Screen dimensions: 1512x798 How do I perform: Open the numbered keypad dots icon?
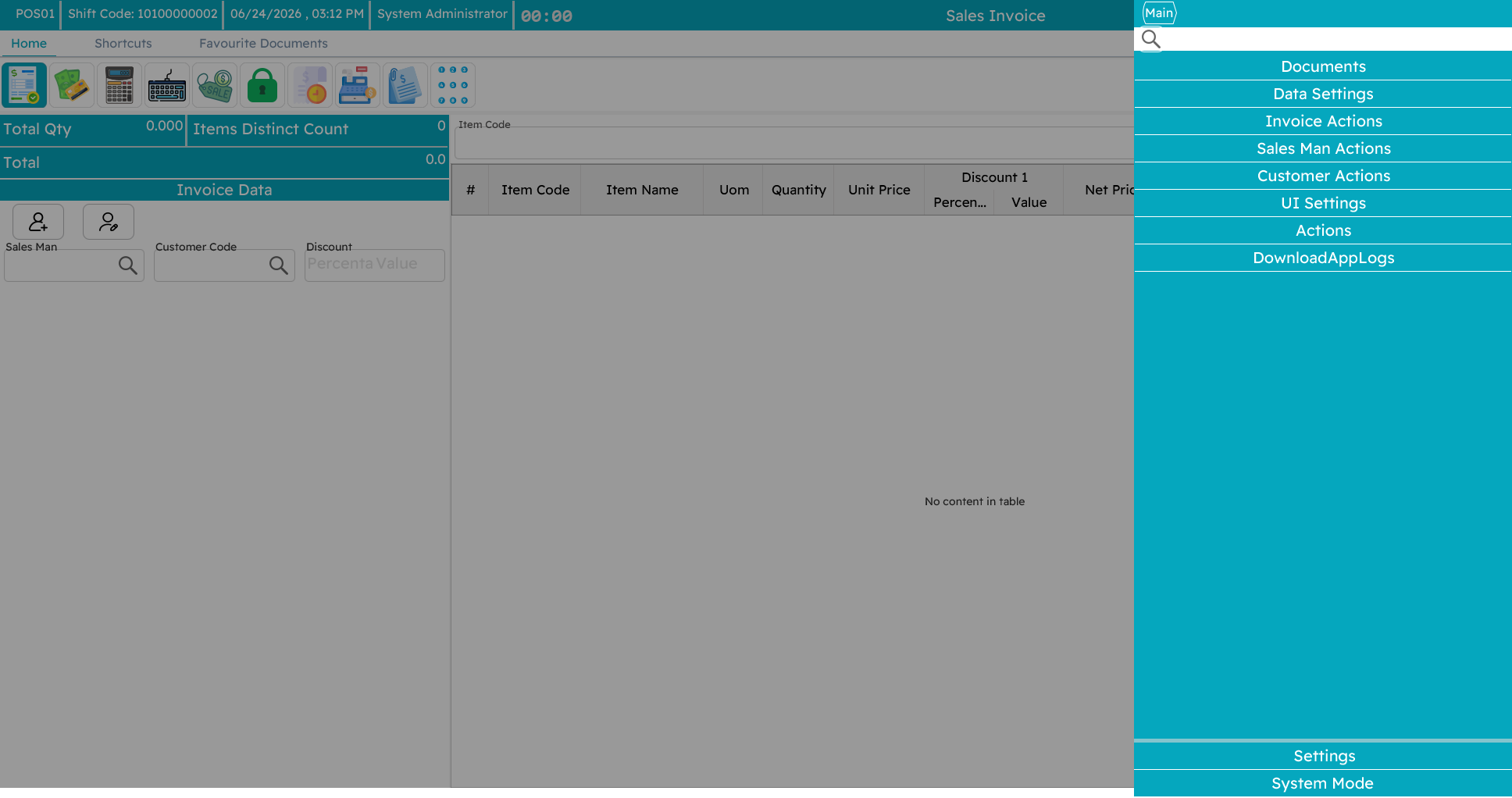453,85
